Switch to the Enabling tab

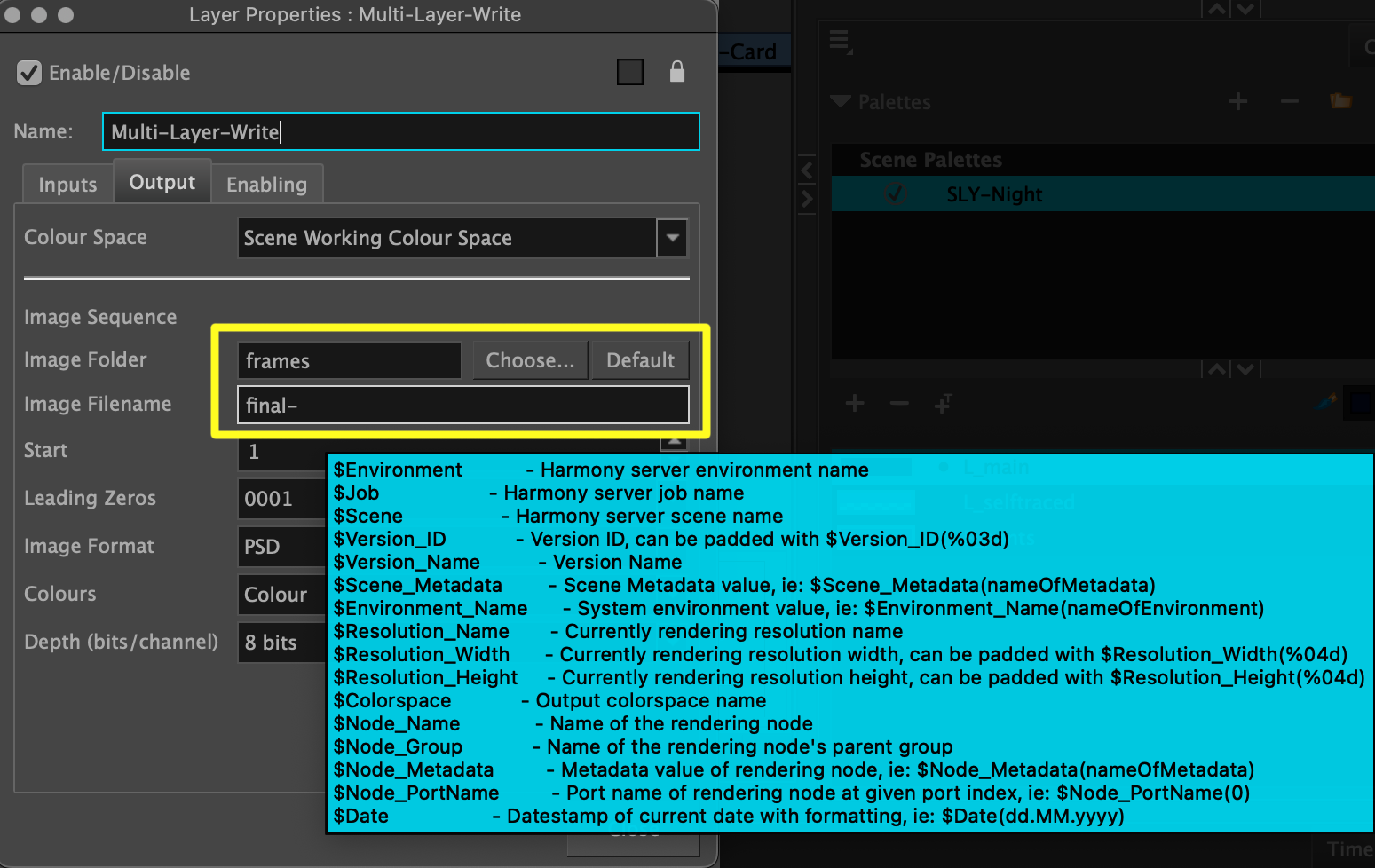[x=267, y=184]
